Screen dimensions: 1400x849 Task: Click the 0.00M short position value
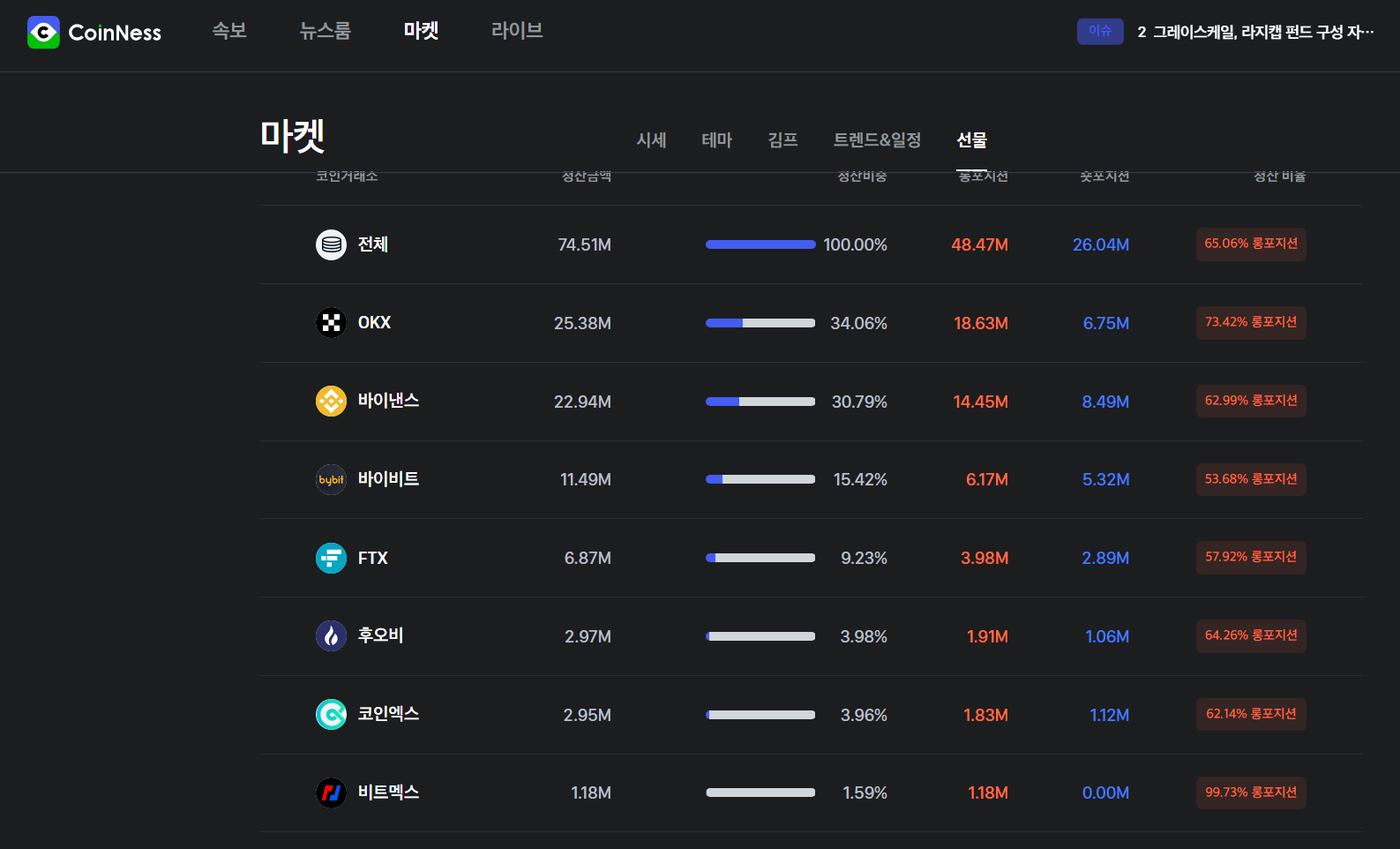(1105, 793)
